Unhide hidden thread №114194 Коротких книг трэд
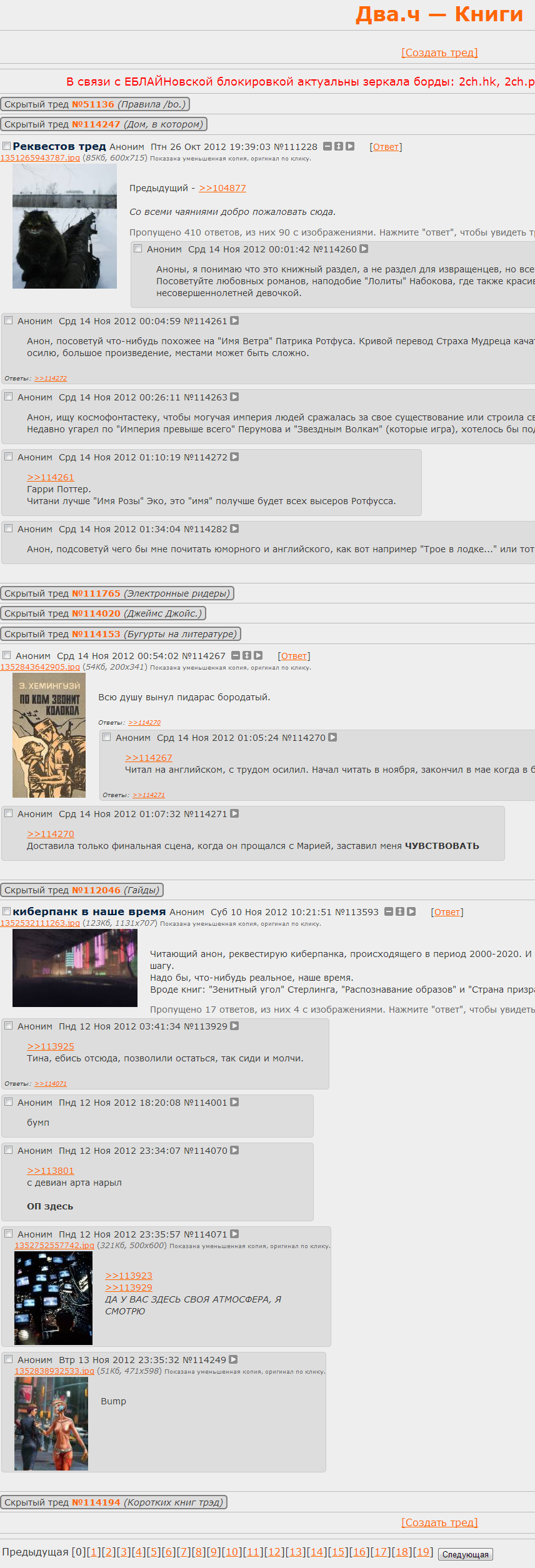This screenshot has height=1568, width=535. tap(114, 1502)
